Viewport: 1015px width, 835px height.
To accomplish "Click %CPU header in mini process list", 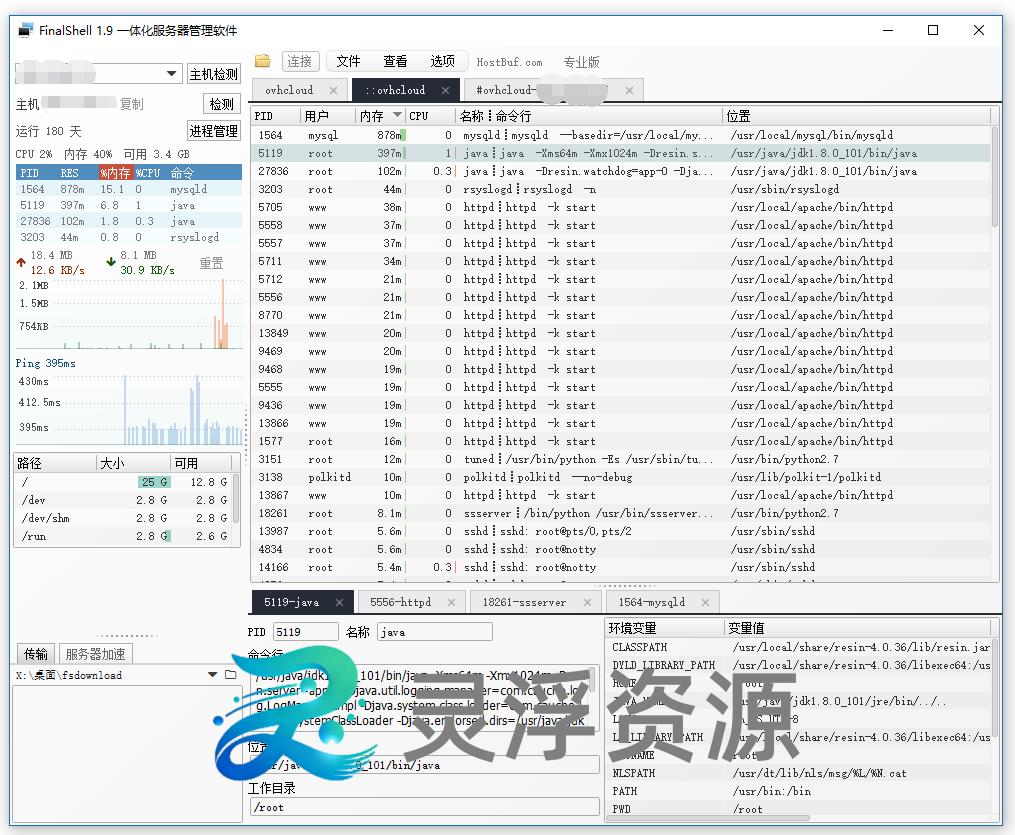I will 148,173.
